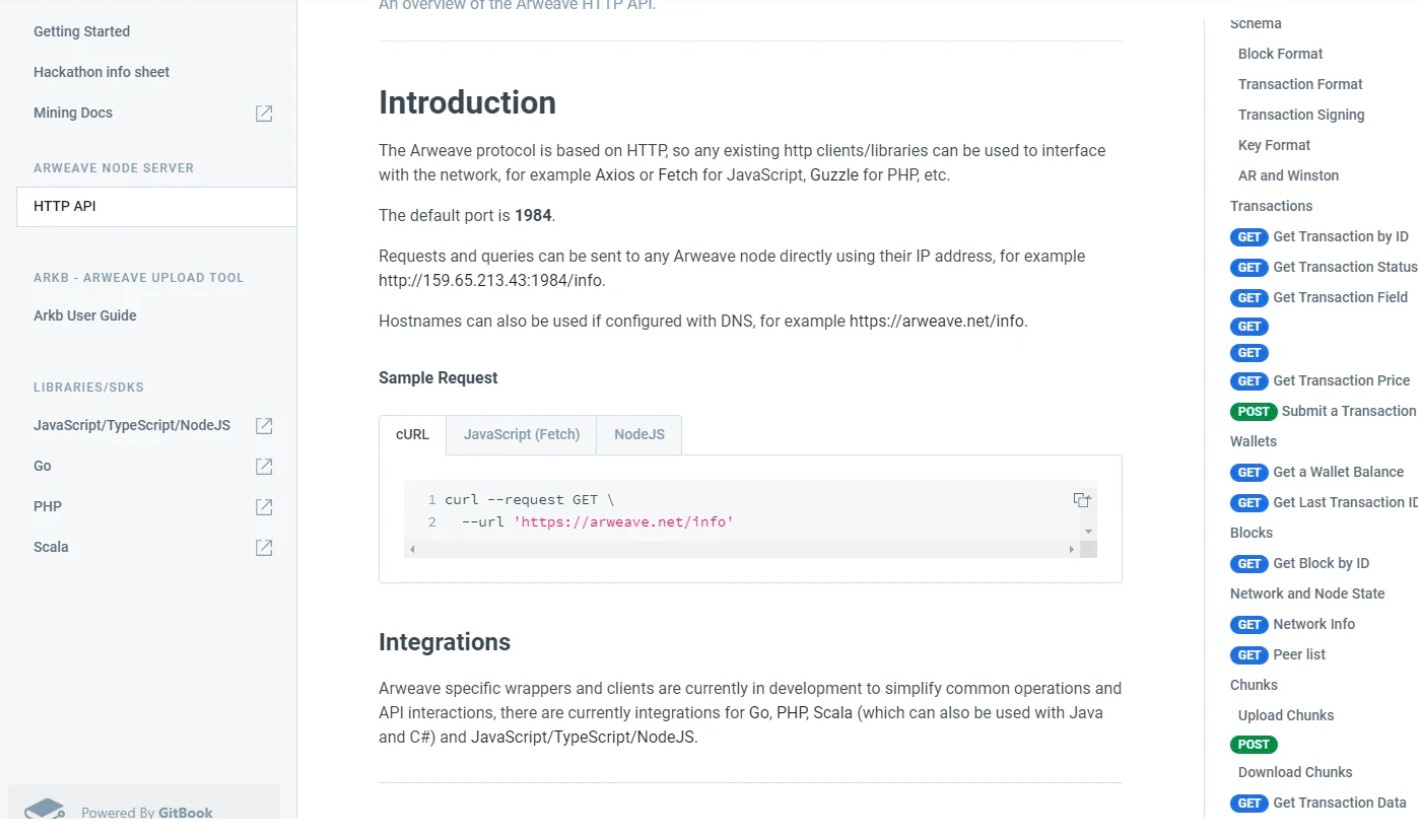
Task: Click the external link icon beside Go
Action: click(264, 466)
